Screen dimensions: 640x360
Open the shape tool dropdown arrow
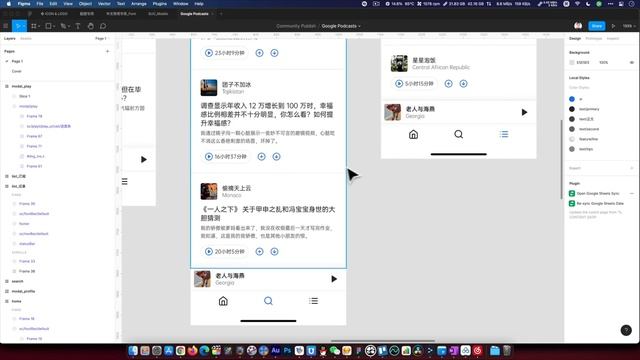(x=53, y=26)
